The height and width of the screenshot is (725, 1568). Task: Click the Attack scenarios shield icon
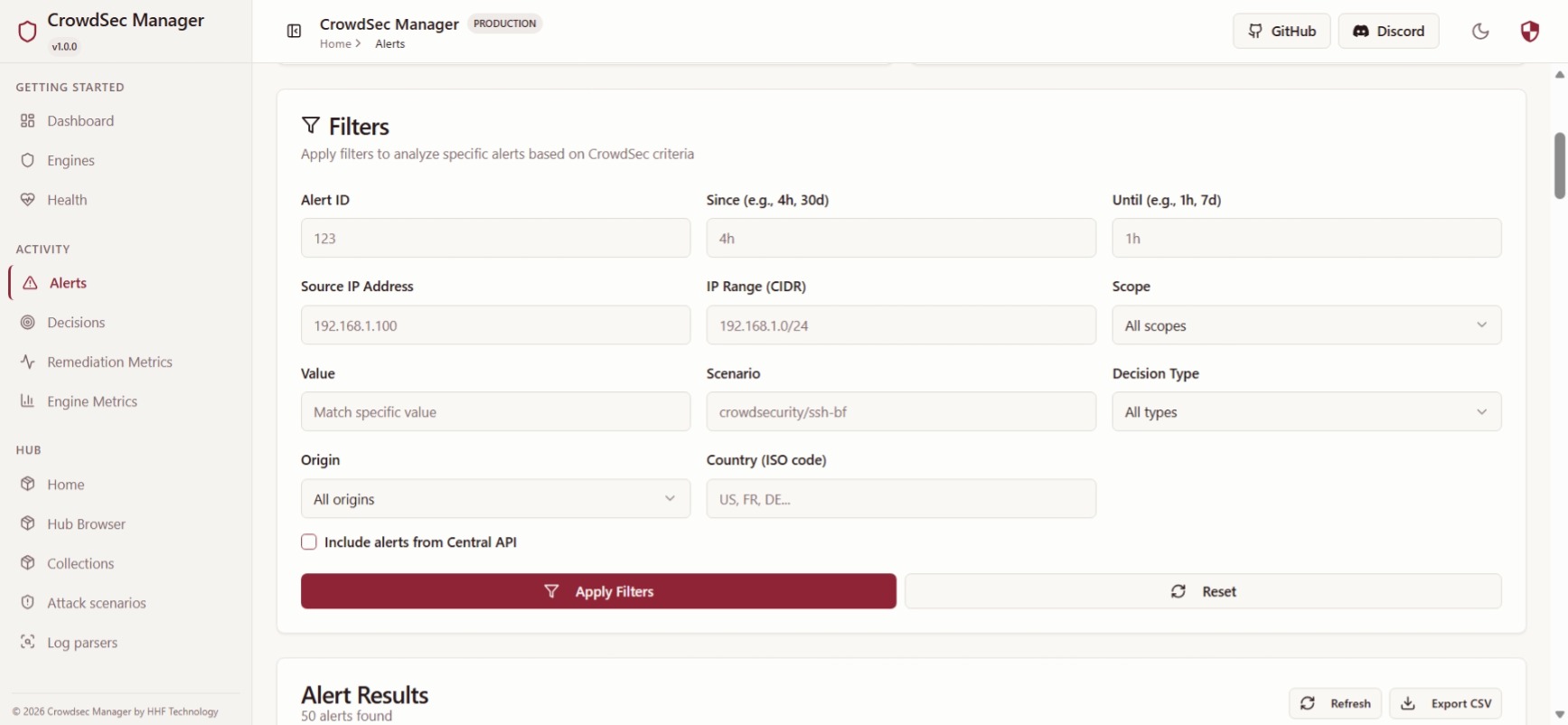coord(28,603)
